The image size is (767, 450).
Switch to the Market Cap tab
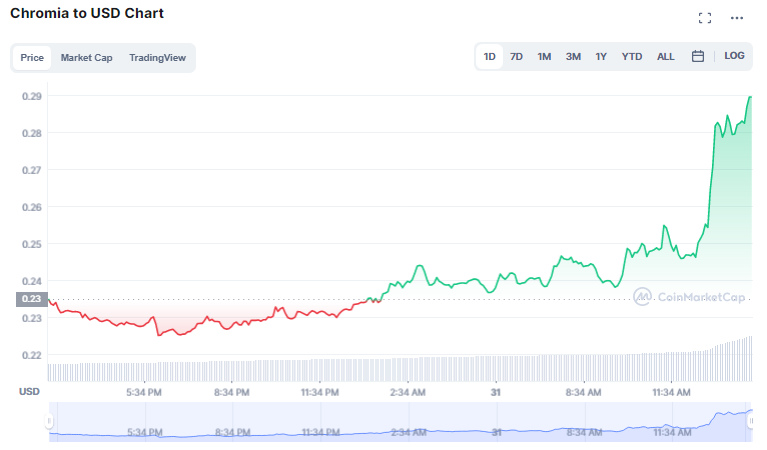(87, 58)
